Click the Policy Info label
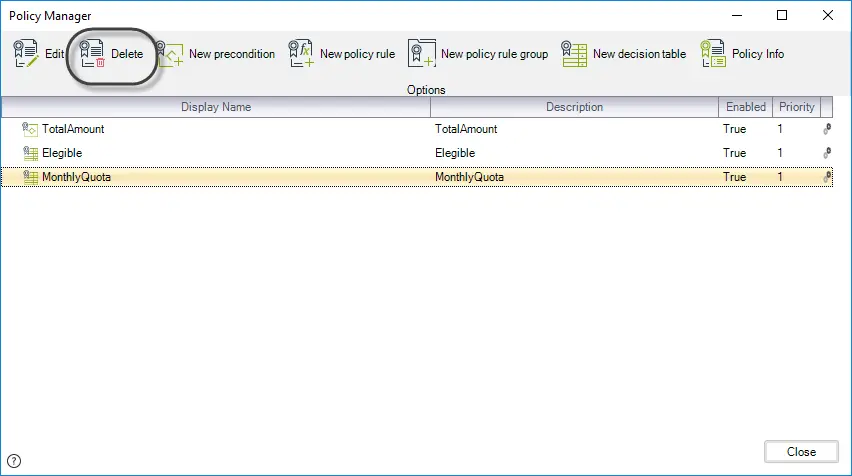Viewport: 852px width, 476px height. click(x=758, y=54)
